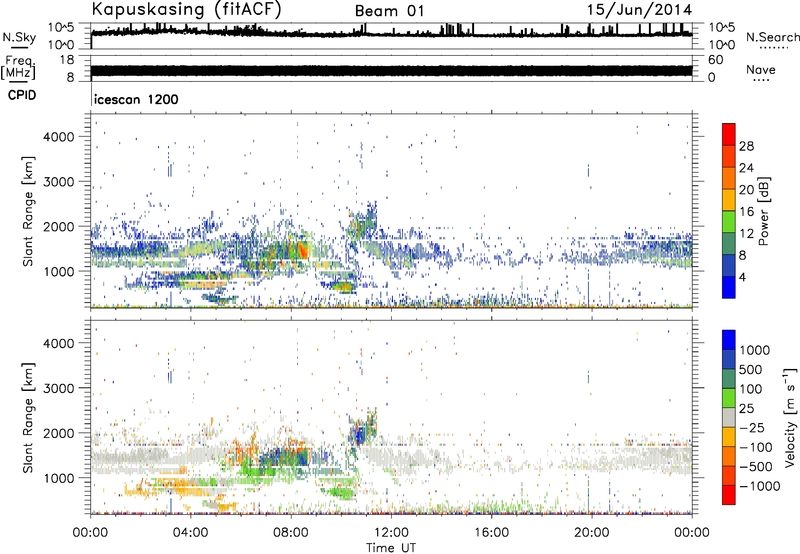Click the -1000 label on velocity colorbar
The width and height of the screenshot is (800, 554).
[759, 486]
